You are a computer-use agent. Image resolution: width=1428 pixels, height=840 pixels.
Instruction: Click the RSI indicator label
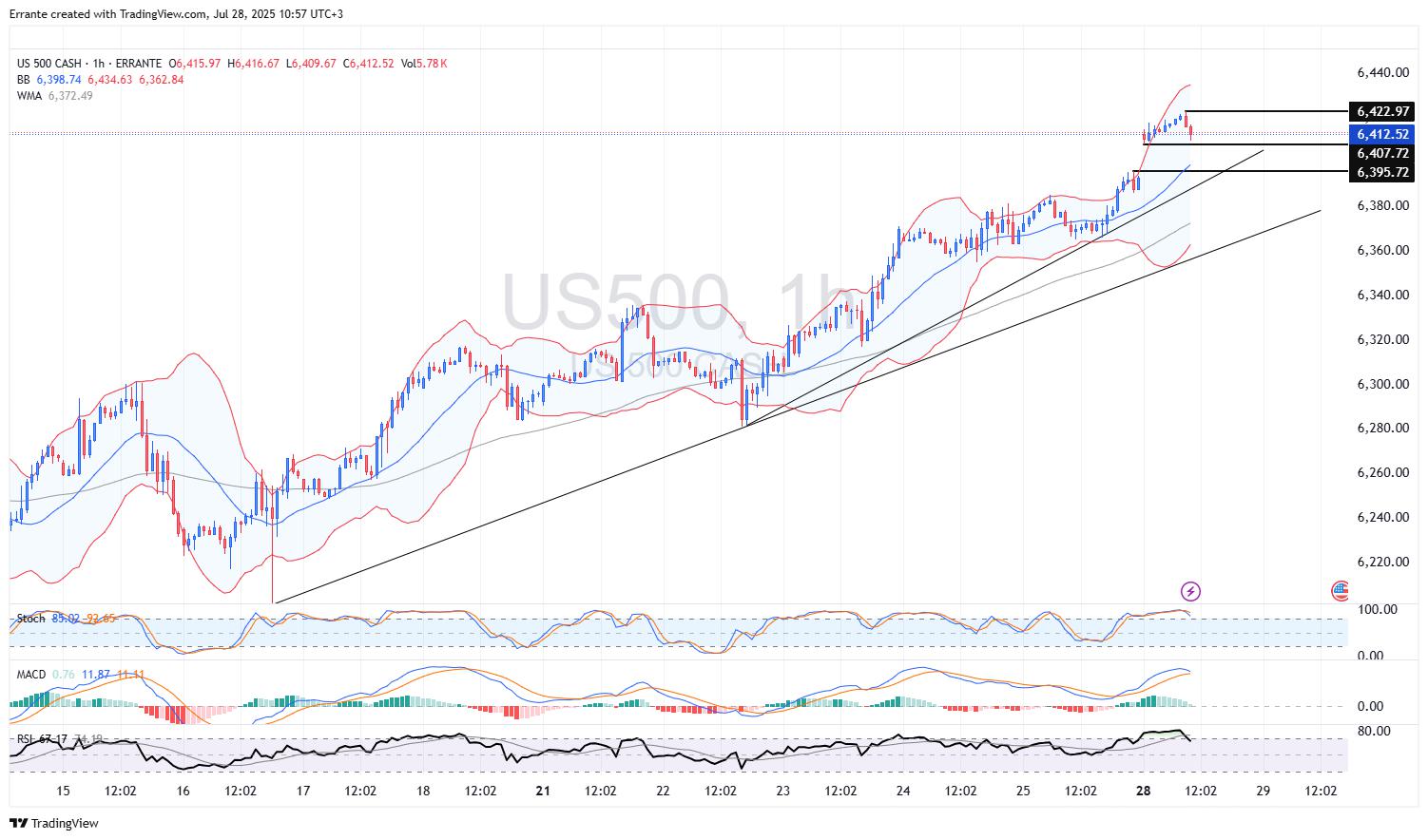click(x=25, y=738)
